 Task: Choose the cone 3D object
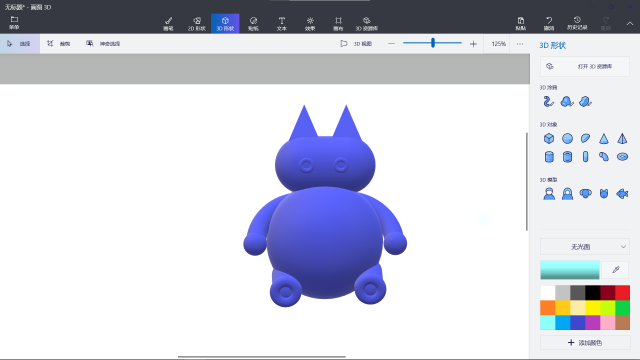pos(604,139)
